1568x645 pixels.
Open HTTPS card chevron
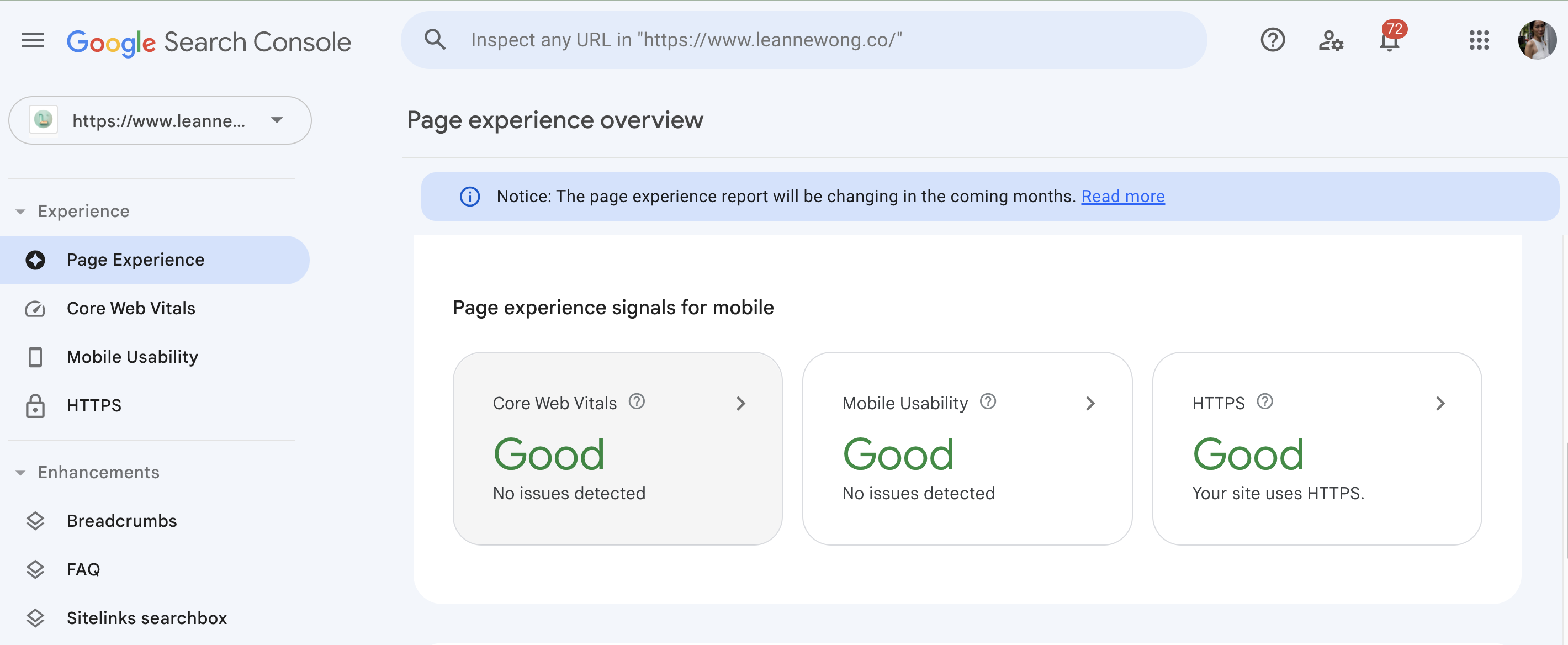(1440, 404)
